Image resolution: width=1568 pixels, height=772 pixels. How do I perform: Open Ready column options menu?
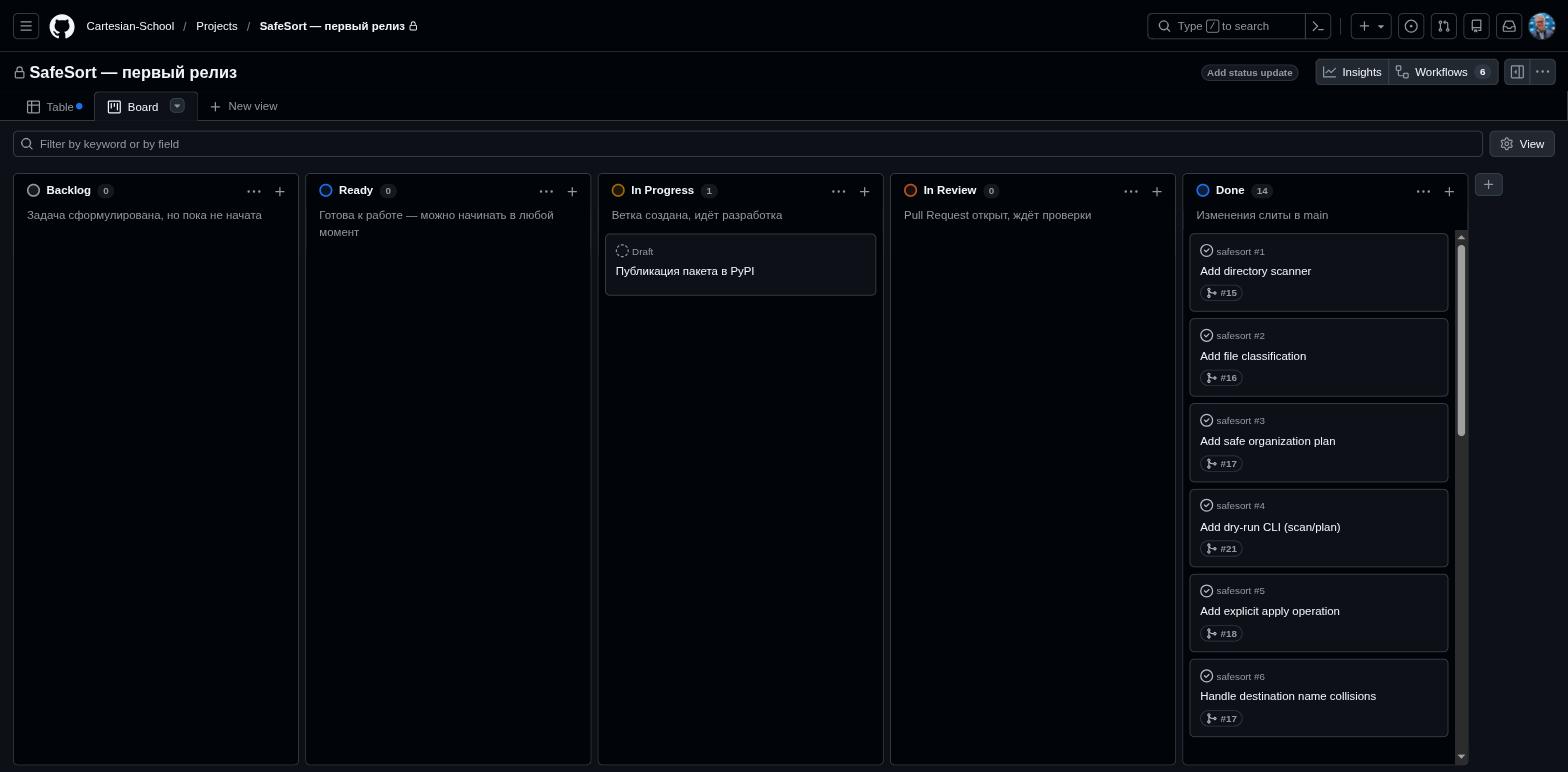point(546,191)
